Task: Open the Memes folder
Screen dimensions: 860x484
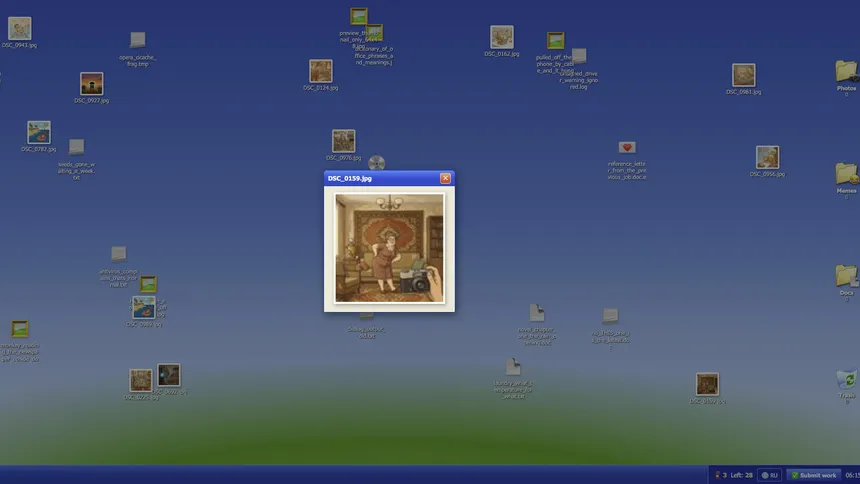Action: click(x=847, y=174)
